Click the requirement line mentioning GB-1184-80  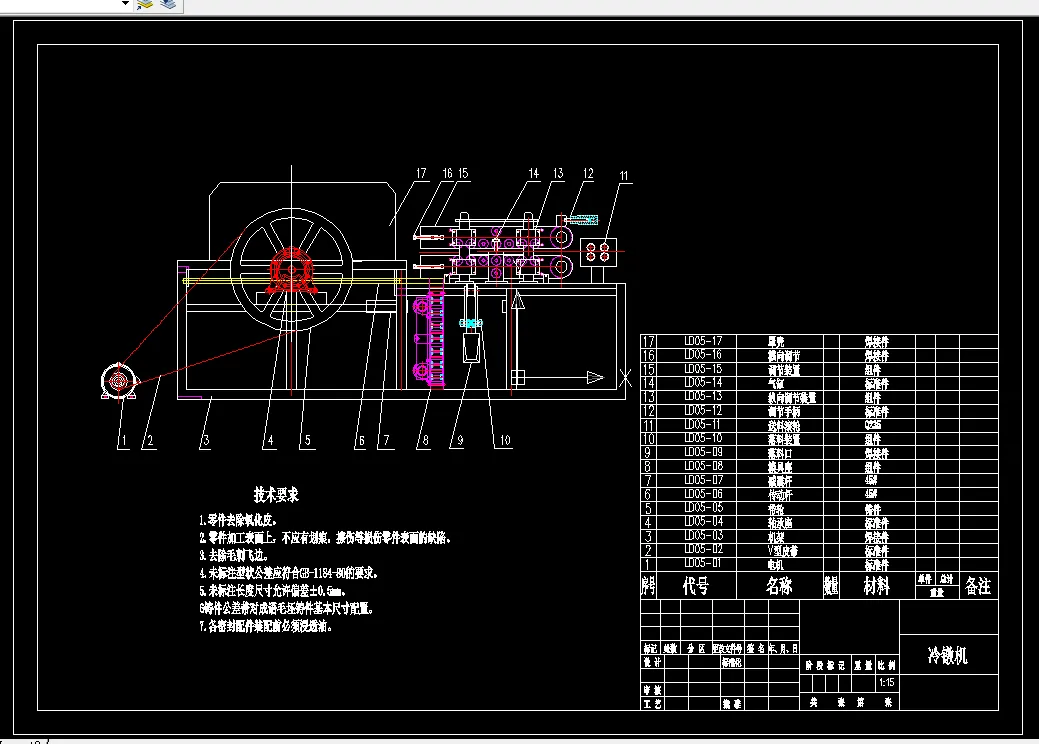pos(288,573)
